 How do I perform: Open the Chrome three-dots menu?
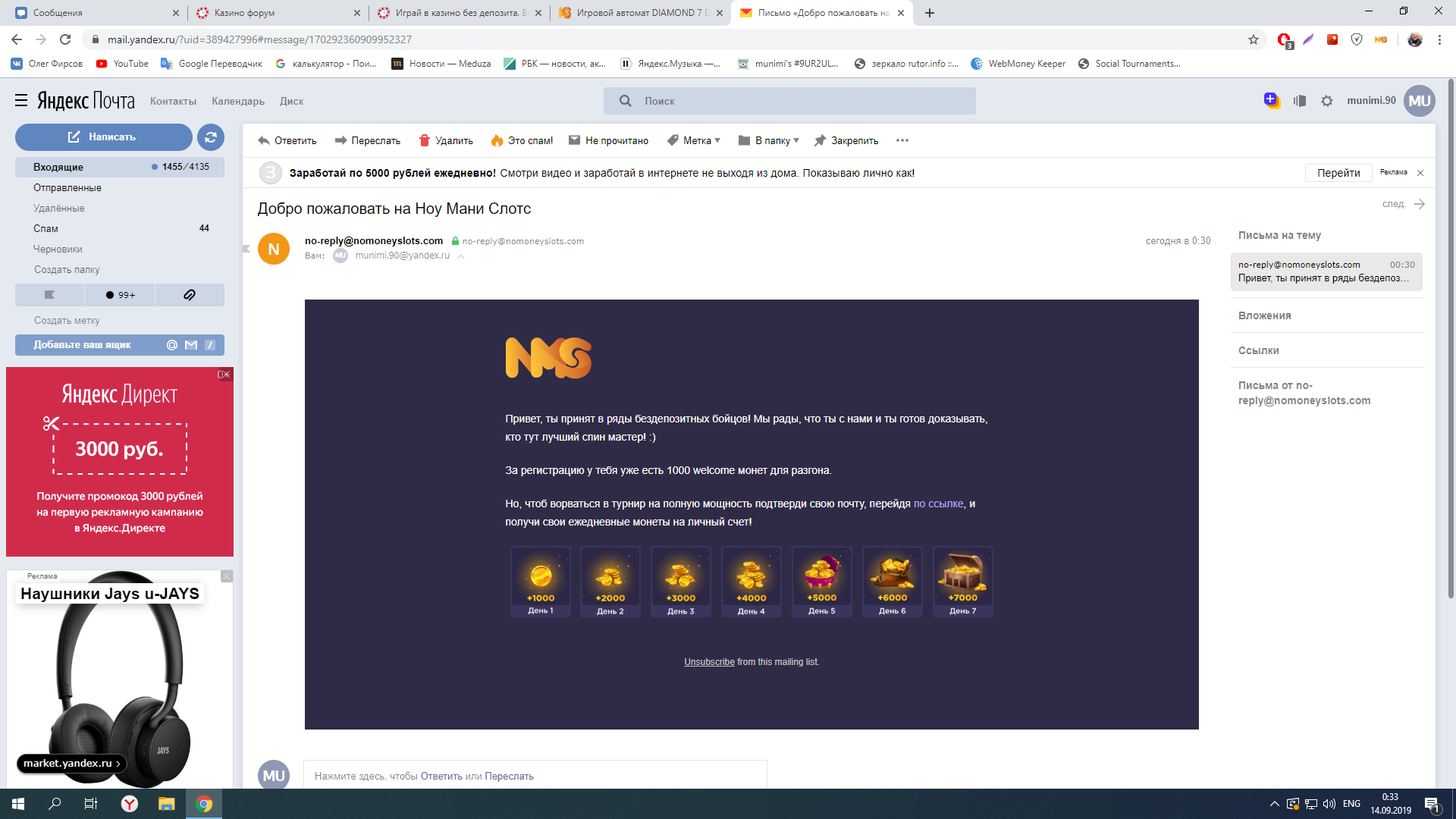click(1439, 39)
